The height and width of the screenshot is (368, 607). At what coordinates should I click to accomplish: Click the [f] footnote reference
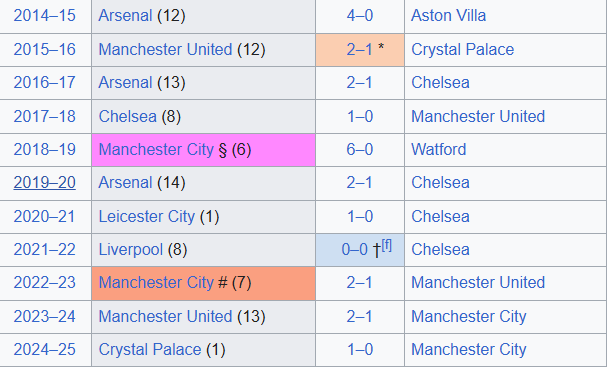[387, 245]
